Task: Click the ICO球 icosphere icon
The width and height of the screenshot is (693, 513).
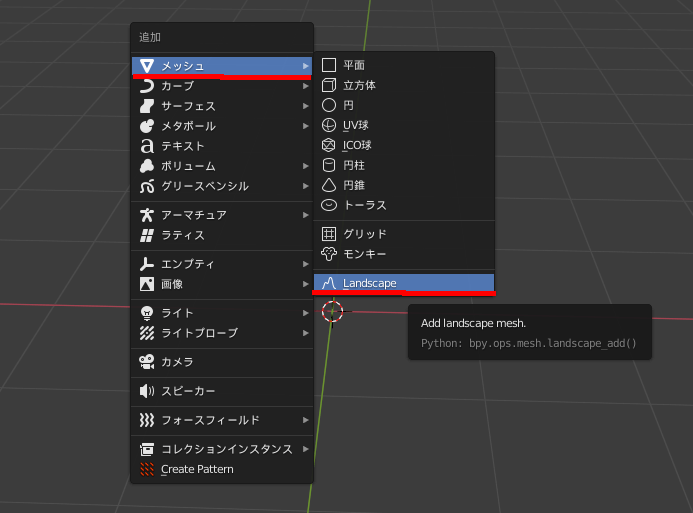Action: (x=329, y=145)
